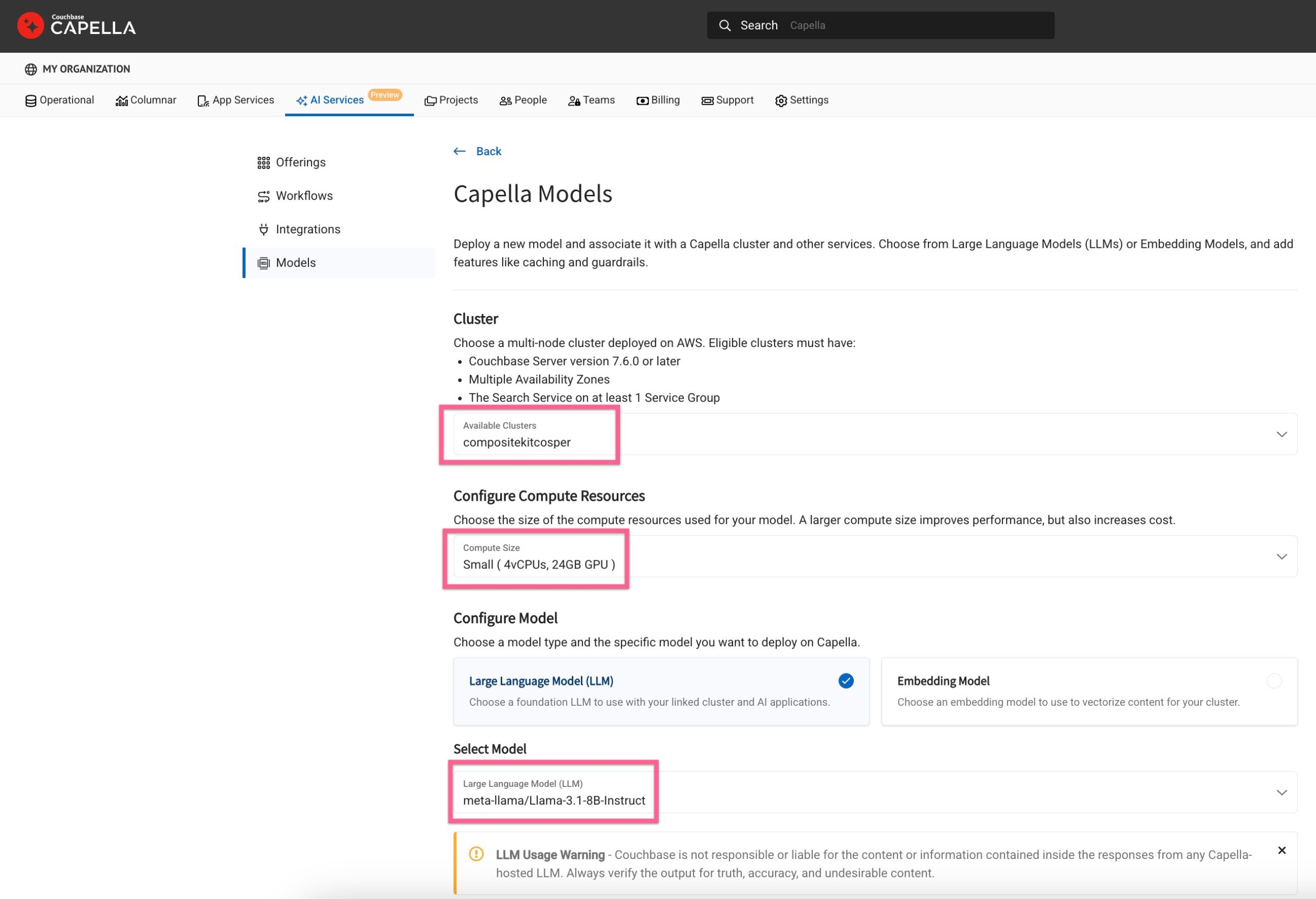Click the compositekitcosper cluster value

point(517,442)
